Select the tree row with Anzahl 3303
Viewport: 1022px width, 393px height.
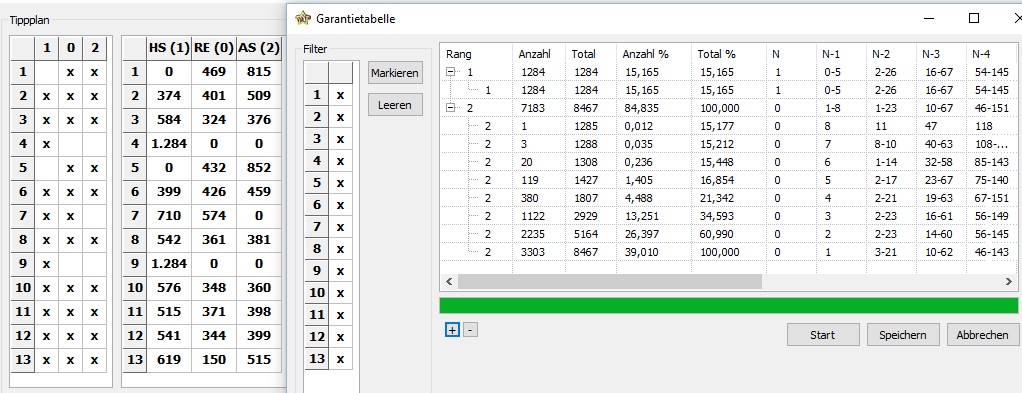(x=729, y=252)
